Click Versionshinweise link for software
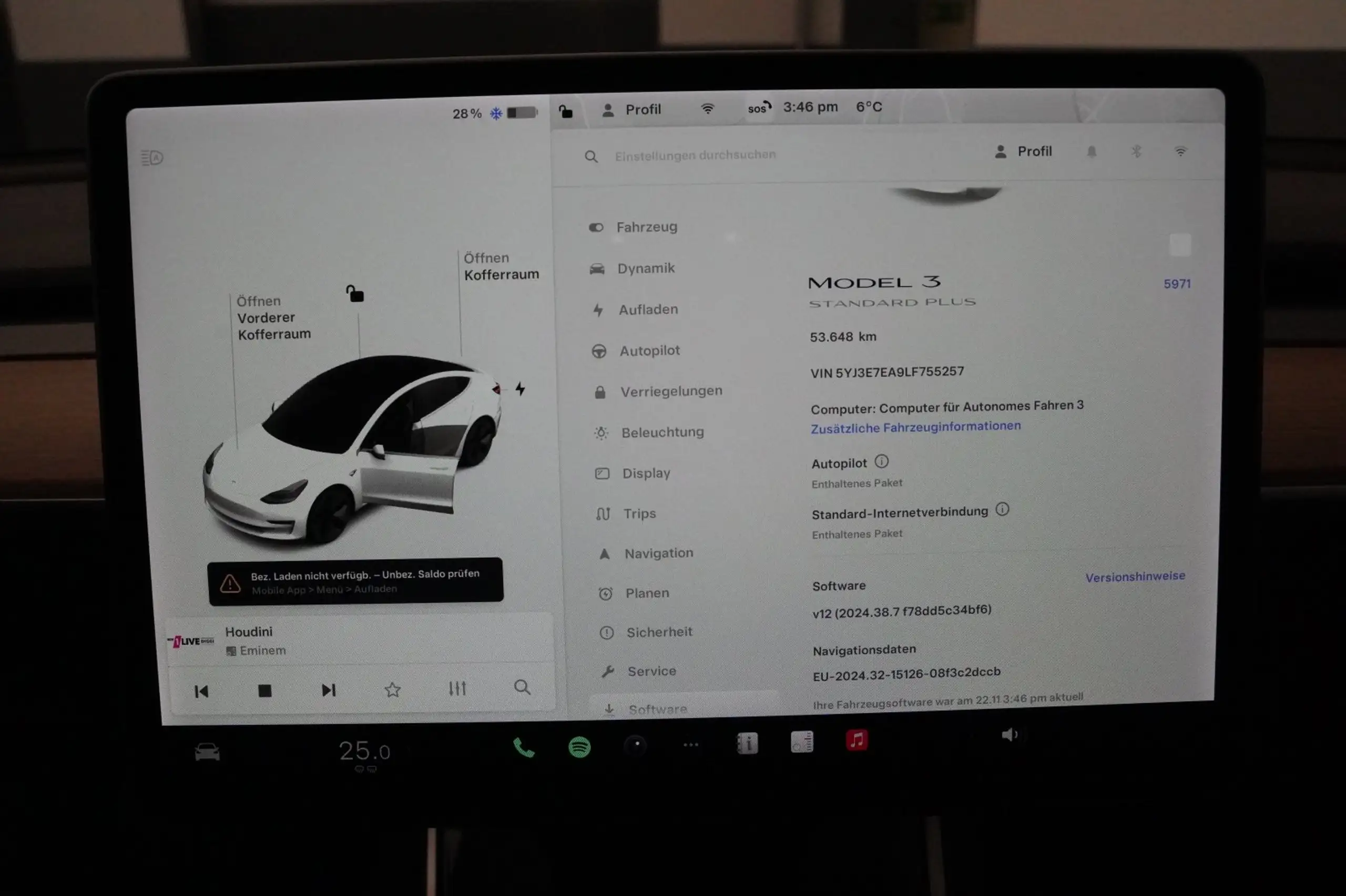The height and width of the screenshot is (896, 1346). (1134, 576)
